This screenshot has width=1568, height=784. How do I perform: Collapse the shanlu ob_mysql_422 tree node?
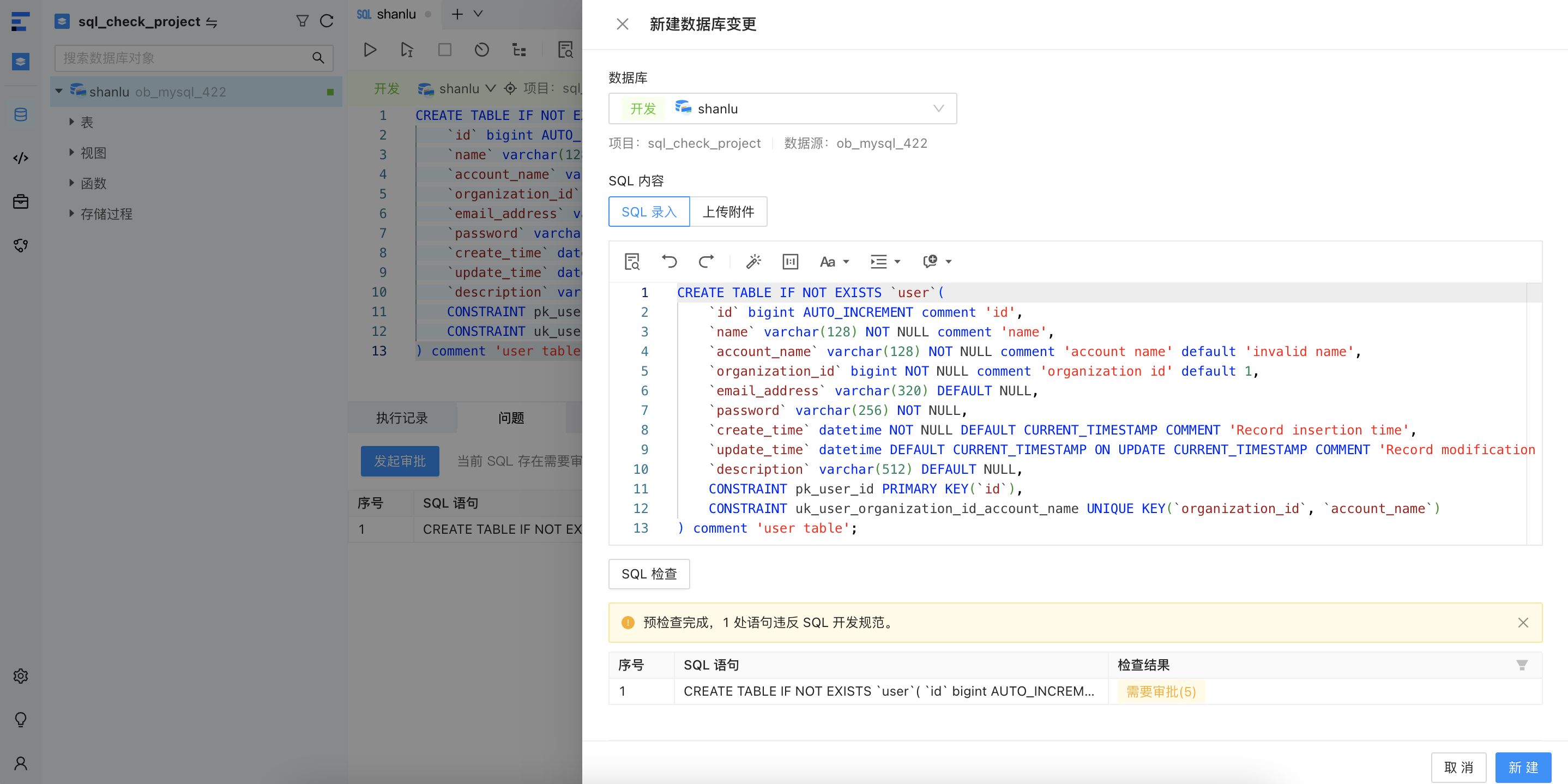59,91
